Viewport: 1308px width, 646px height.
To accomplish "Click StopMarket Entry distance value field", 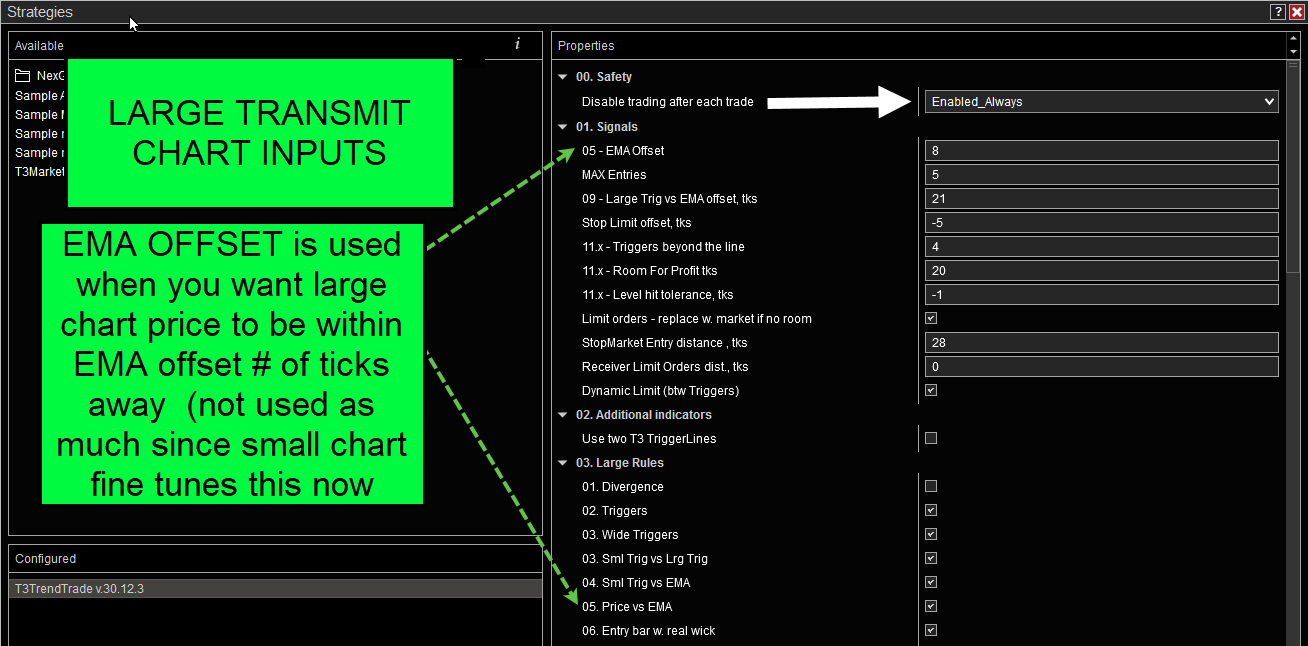I will point(1101,343).
